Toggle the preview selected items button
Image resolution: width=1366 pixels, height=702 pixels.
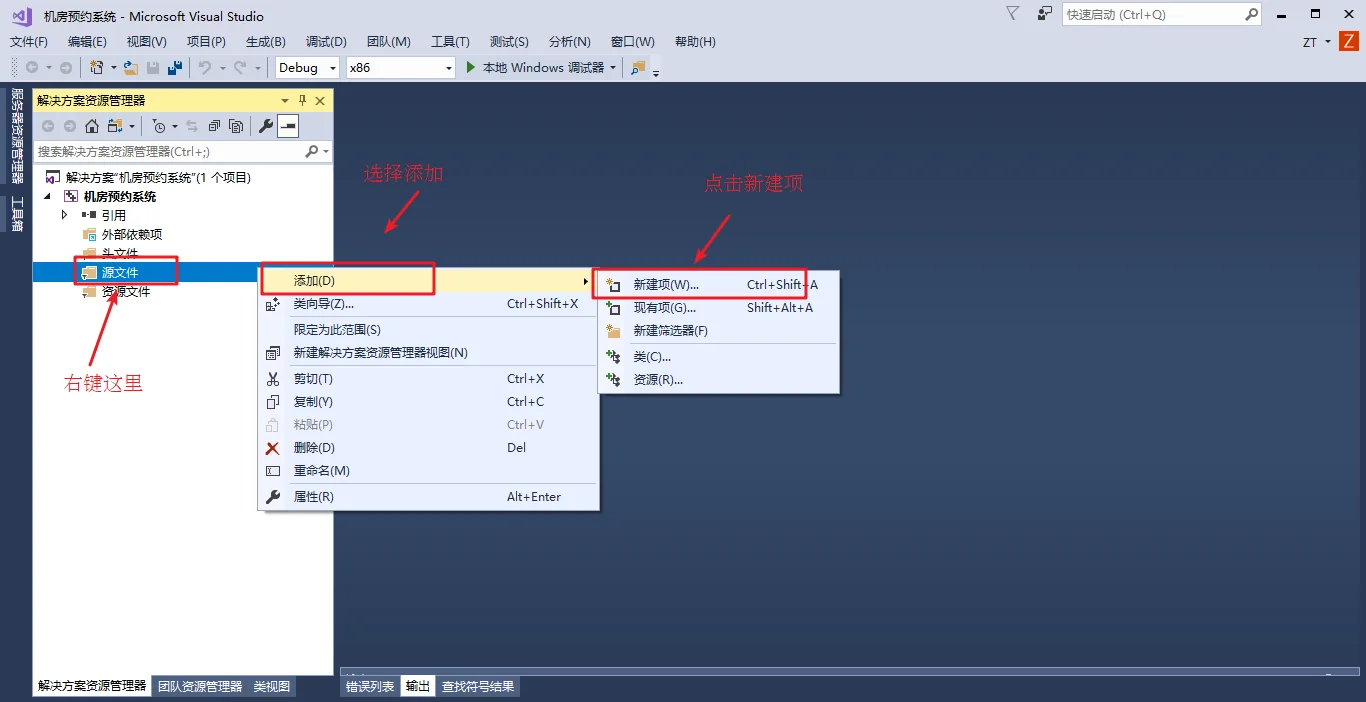[288, 126]
